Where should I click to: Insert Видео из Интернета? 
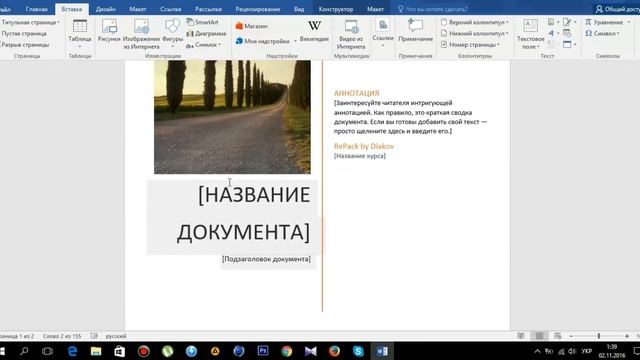(351, 34)
